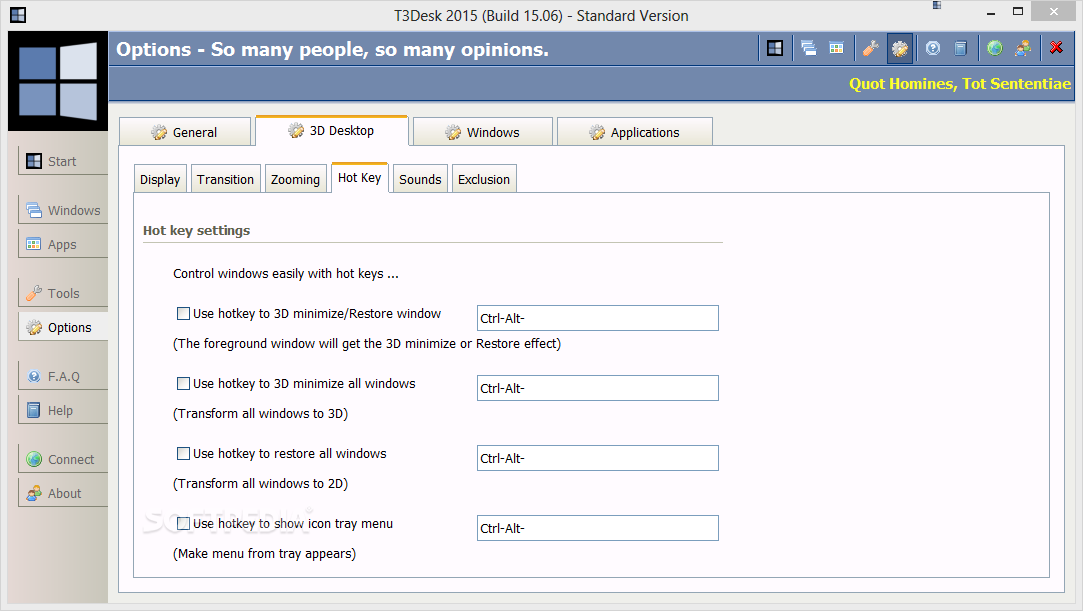This screenshot has height=611, width=1083.
Task: Click the Options gear icon in the top toolbar
Action: click(x=900, y=48)
